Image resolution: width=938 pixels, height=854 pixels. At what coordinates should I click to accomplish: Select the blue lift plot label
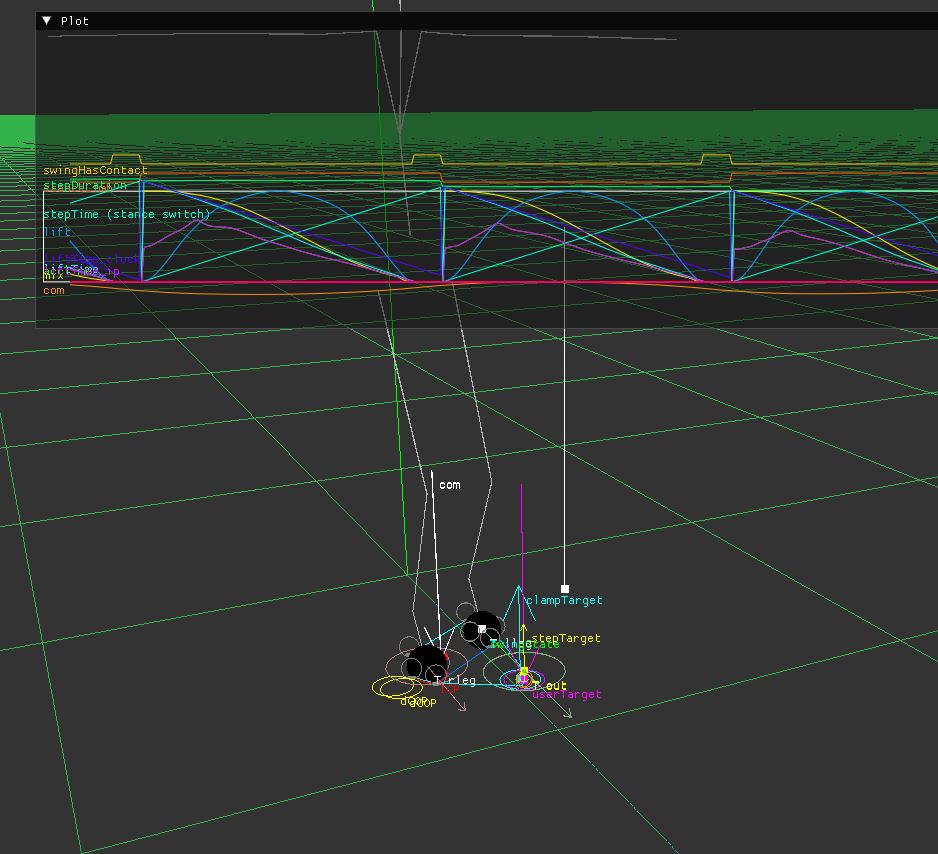click(57, 232)
